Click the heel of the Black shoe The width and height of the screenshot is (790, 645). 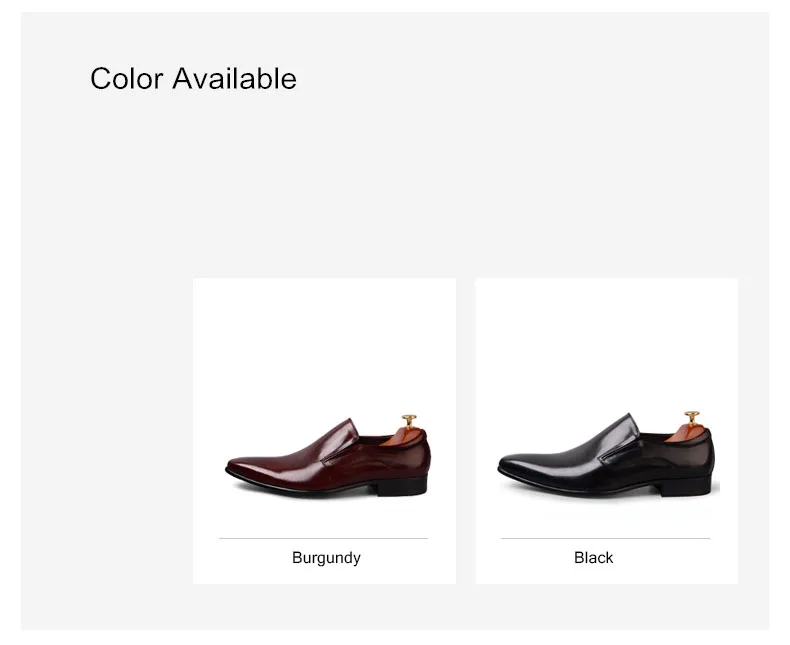tap(697, 483)
